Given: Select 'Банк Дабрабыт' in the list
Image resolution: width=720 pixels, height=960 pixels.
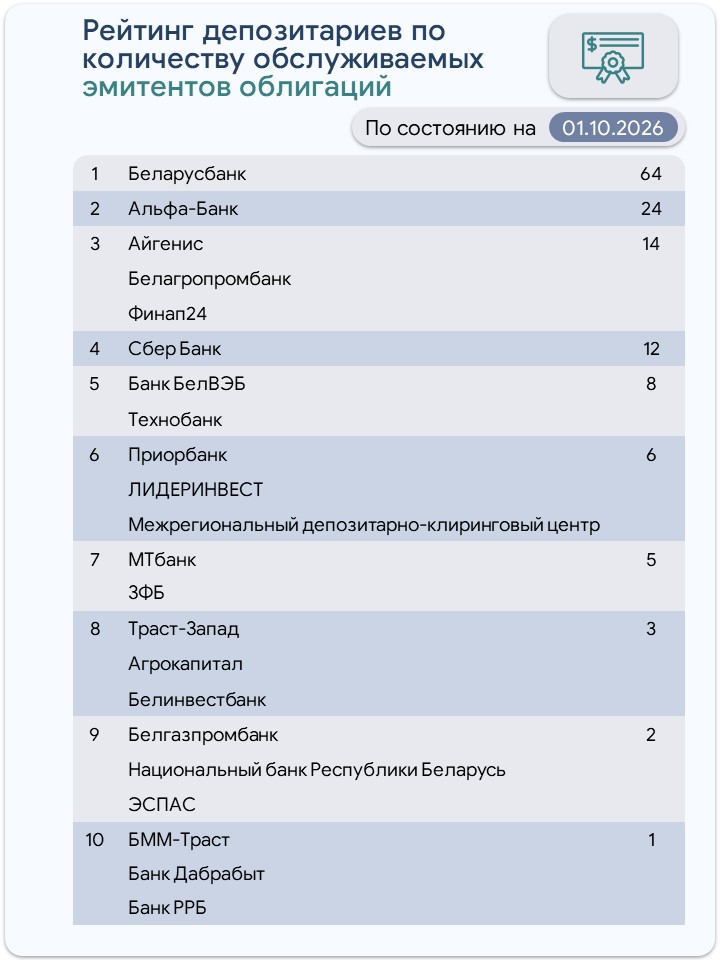Looking at the screenshot, I should 196,874.
